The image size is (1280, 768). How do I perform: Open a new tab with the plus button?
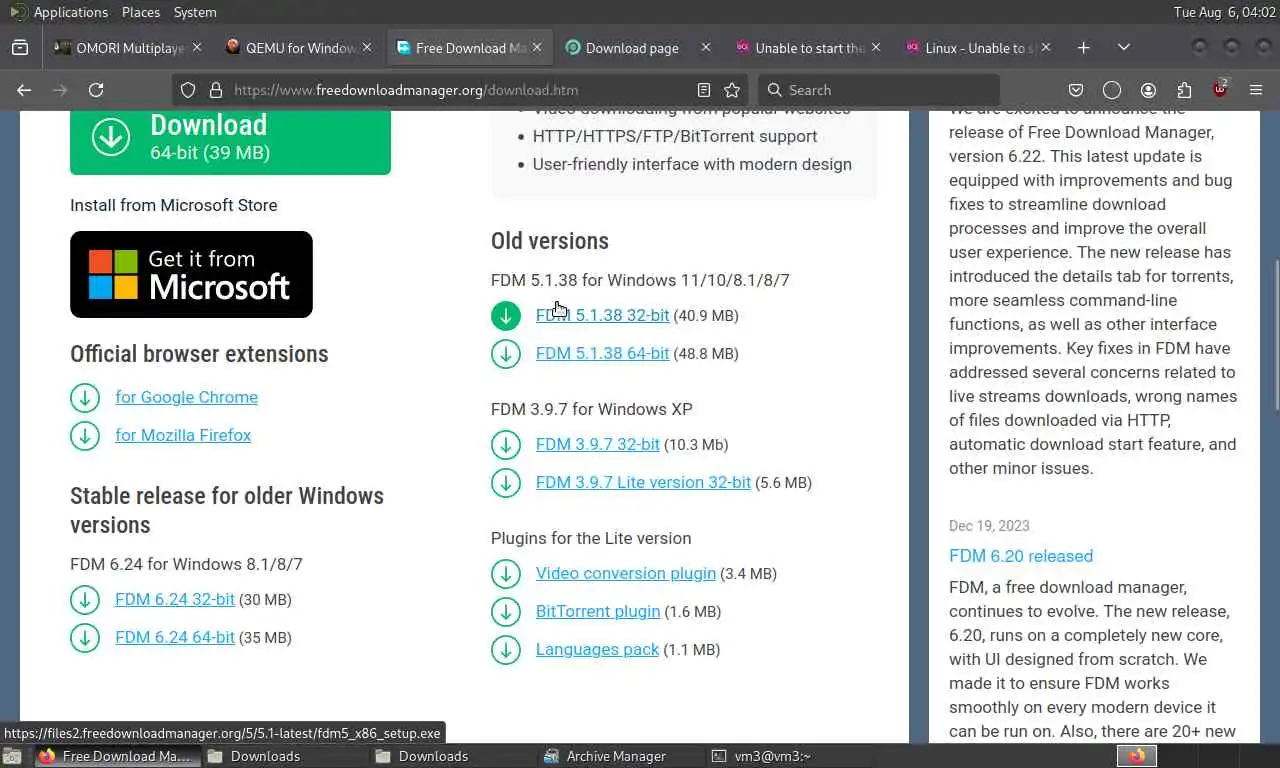(1084, 47)
